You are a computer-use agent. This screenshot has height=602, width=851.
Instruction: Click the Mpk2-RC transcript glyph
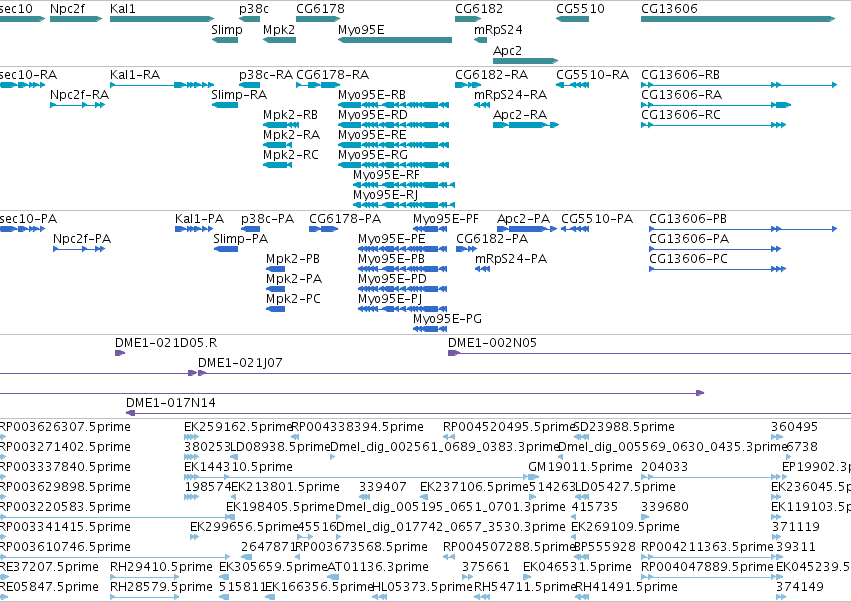277,165
